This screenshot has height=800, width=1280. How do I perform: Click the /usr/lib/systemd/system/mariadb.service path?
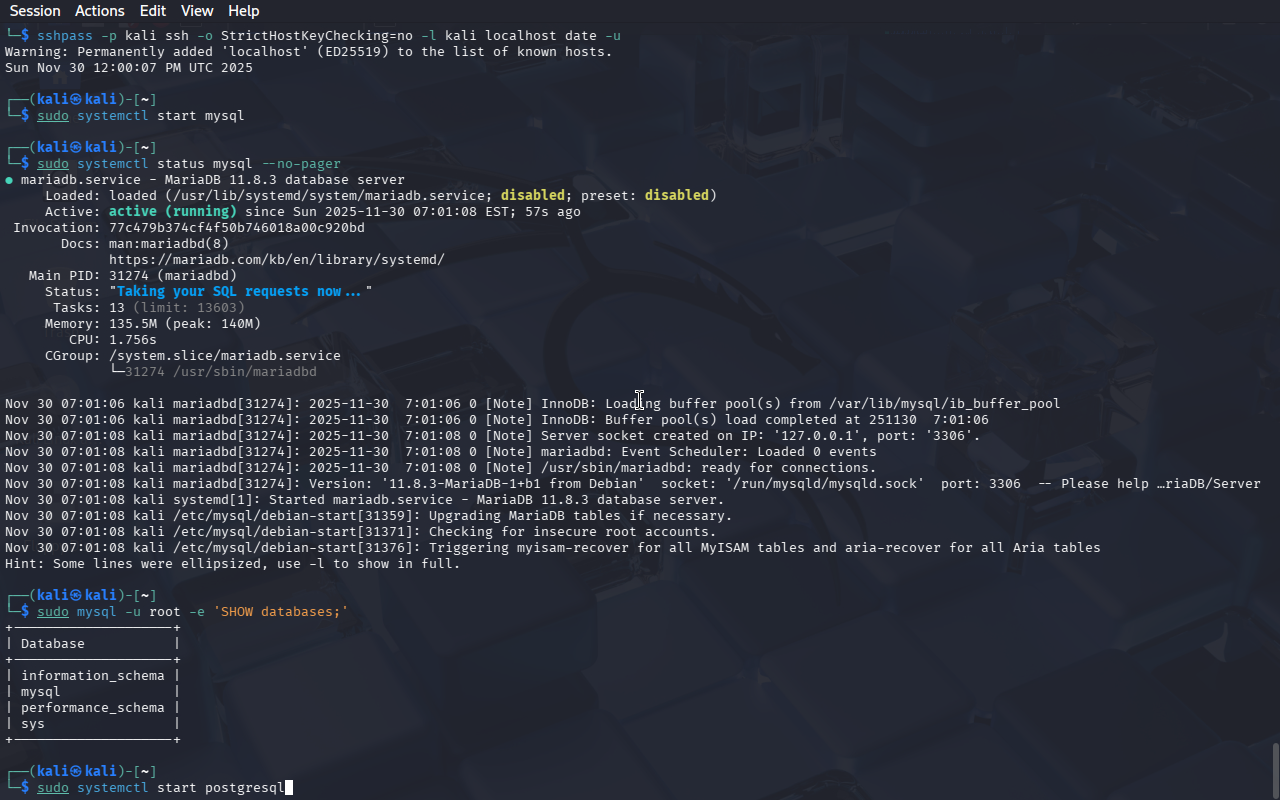tap(328, 196)
